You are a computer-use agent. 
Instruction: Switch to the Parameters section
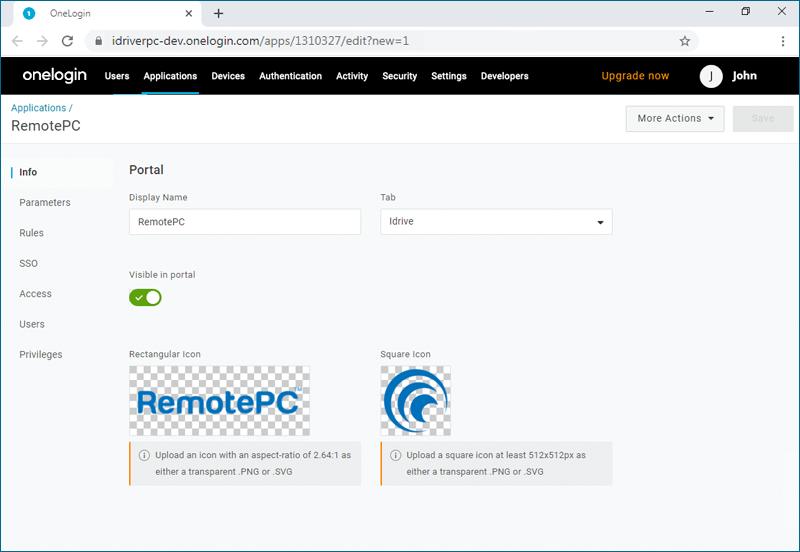tap(45, 202)
